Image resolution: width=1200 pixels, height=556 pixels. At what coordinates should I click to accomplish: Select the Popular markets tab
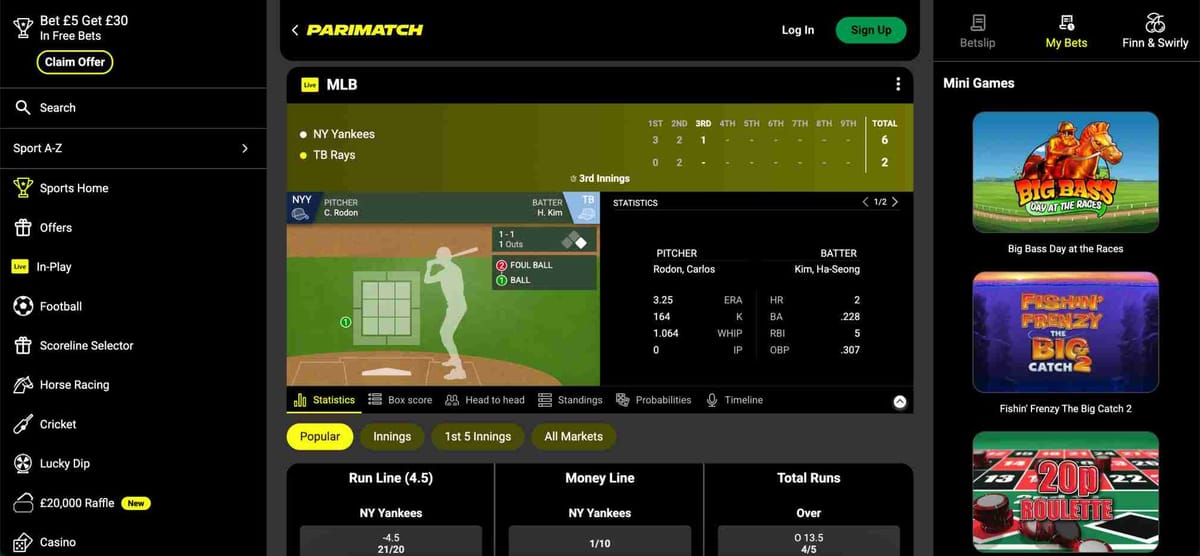(320, 437)
